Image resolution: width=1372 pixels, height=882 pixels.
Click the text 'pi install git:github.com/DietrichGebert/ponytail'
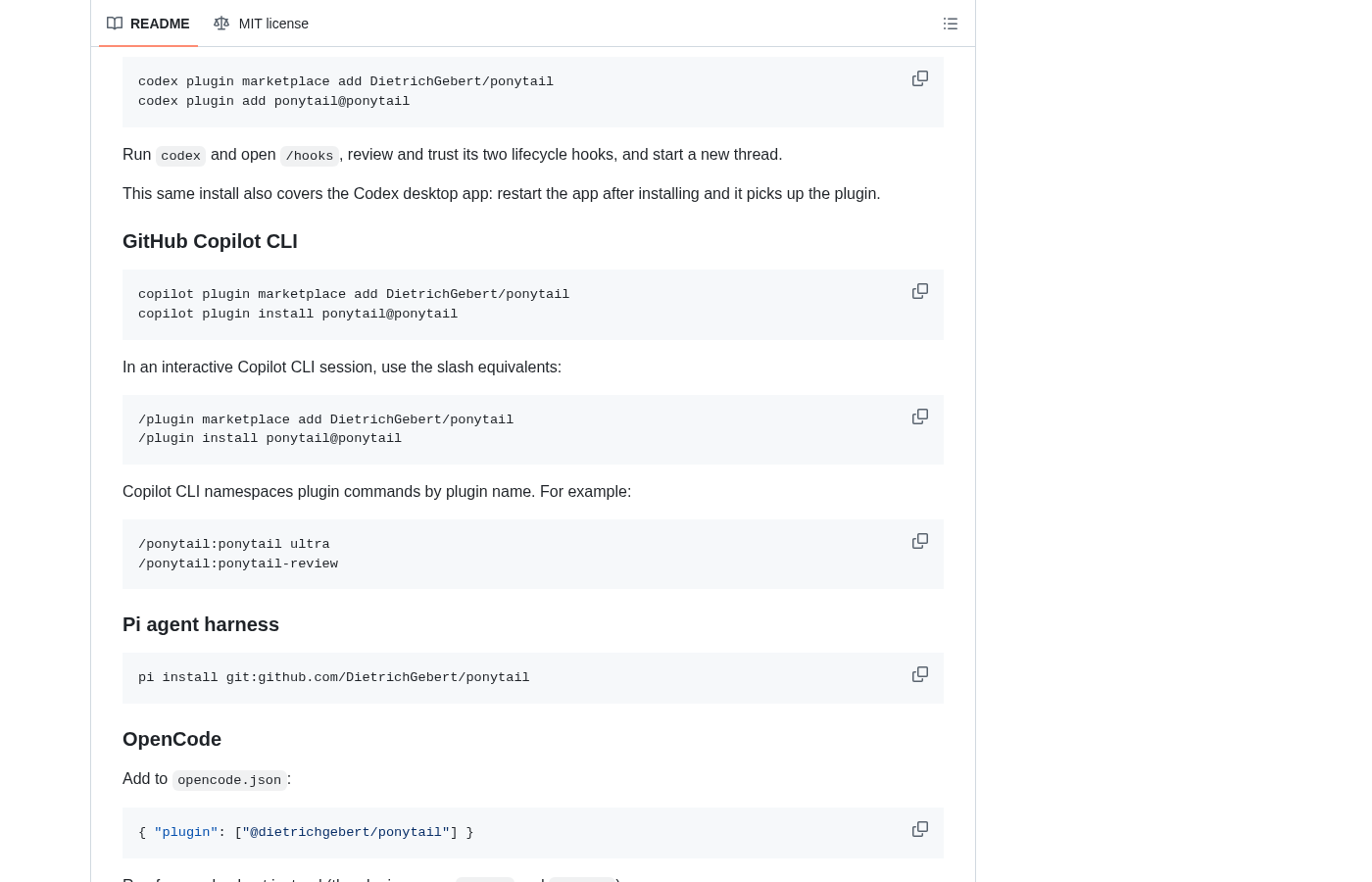[x=334, y=677]
